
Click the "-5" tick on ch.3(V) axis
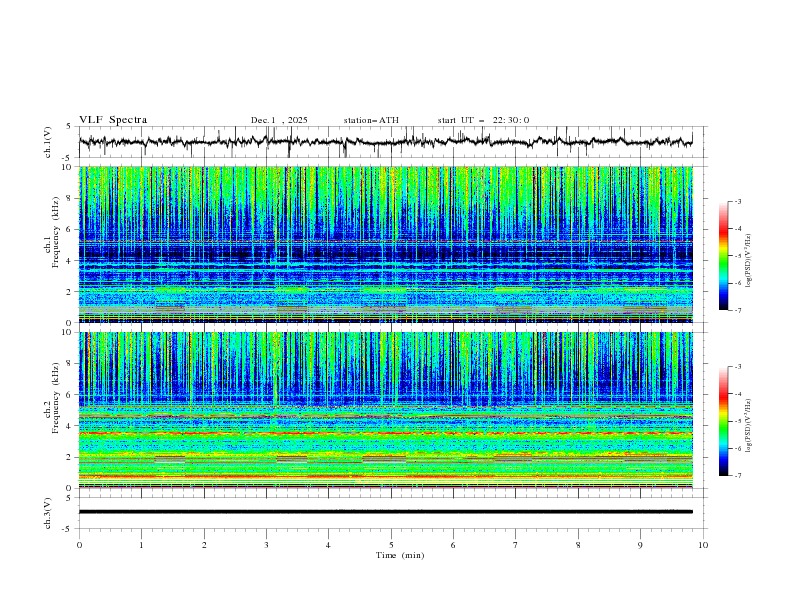pos(67,529)
